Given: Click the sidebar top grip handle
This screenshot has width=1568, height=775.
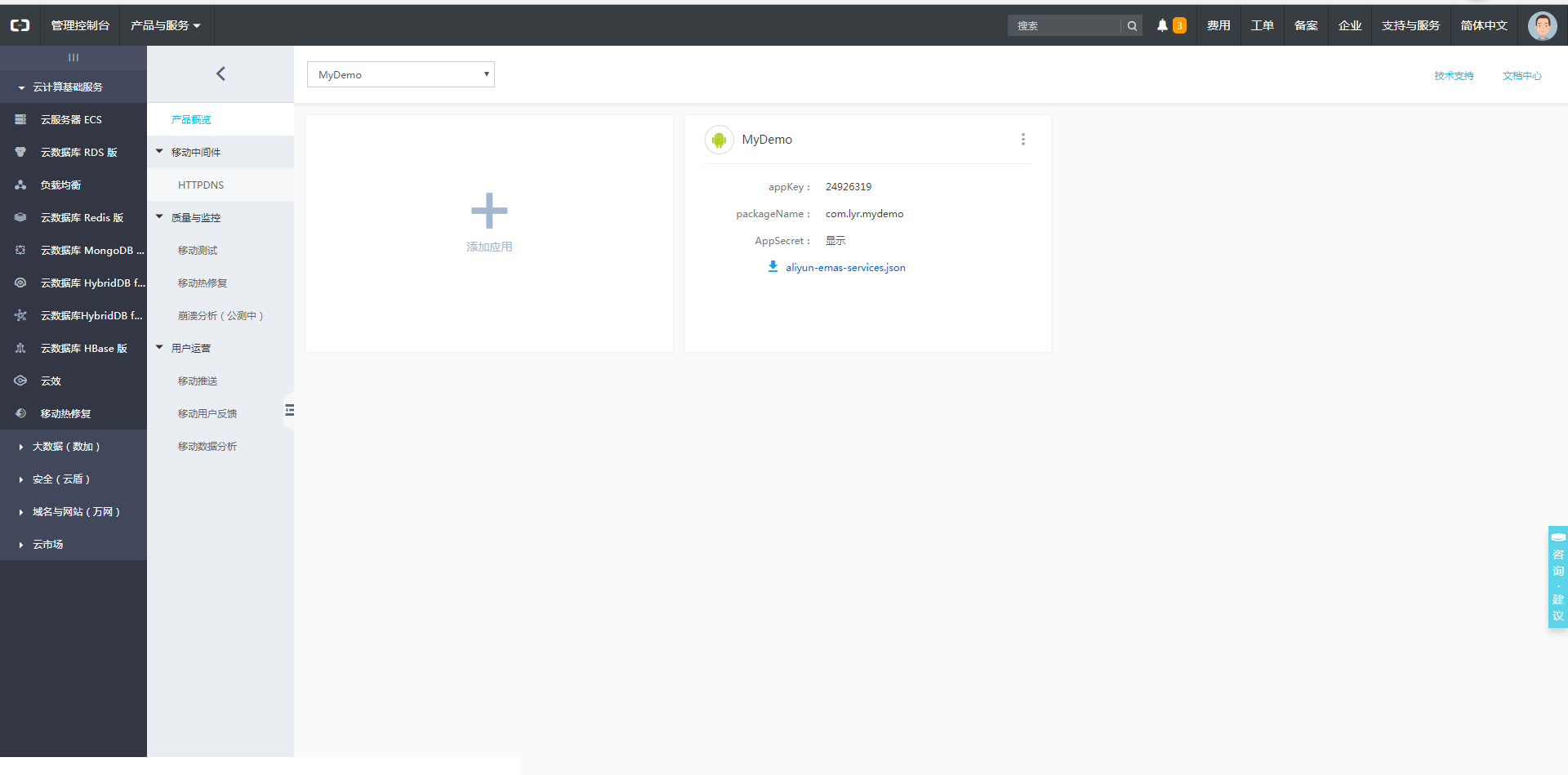Looking at the screenshot, I should 73,57.
